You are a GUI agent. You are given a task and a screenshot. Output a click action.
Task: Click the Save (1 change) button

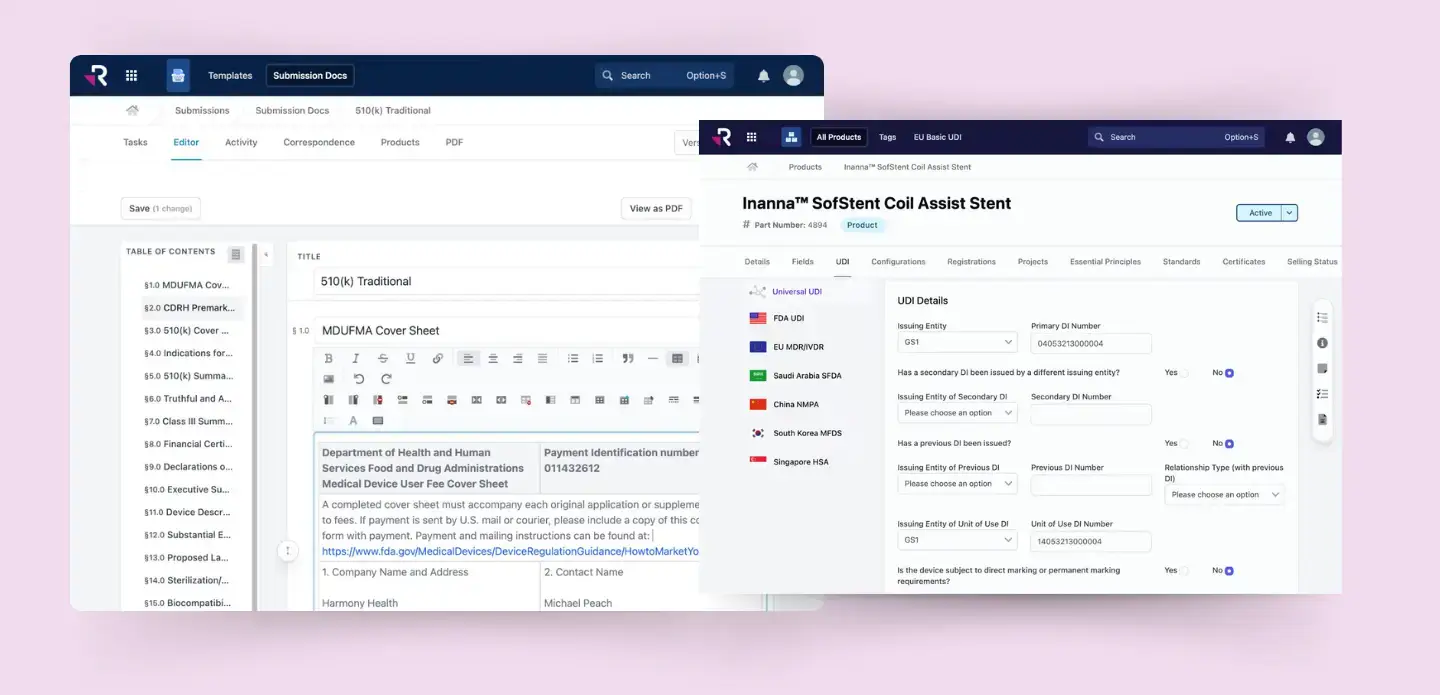160,207
